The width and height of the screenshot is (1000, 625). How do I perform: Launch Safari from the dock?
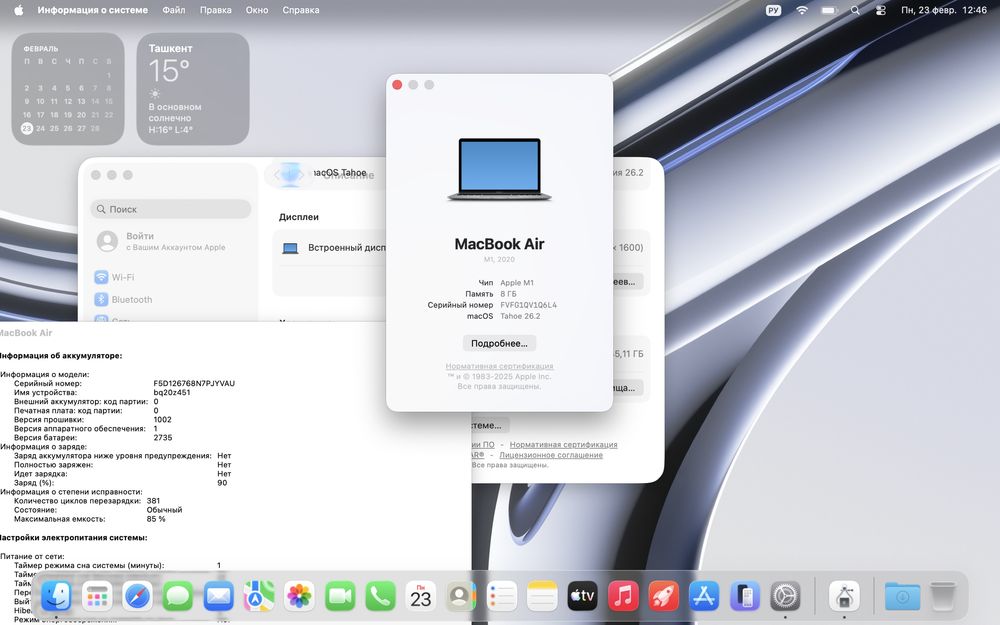(x=138, y=597)
